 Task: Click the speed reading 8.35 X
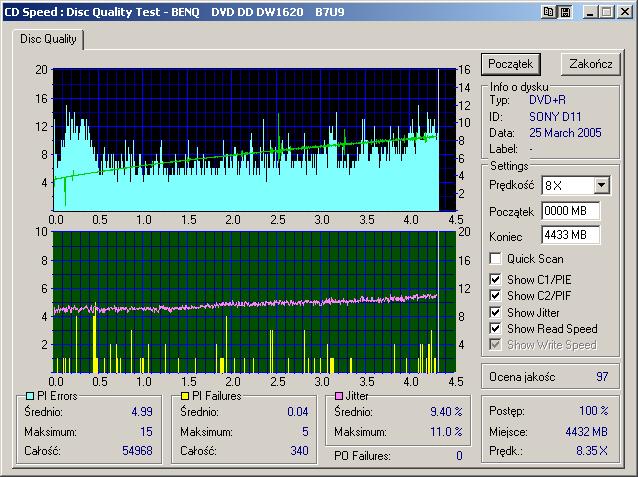coord(592,451)
